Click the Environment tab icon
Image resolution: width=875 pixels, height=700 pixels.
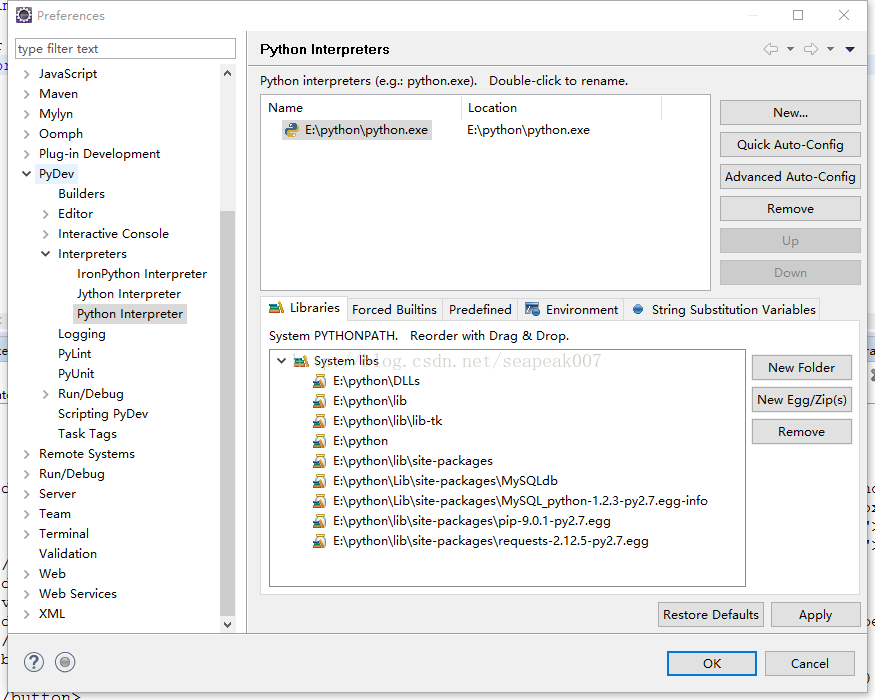pos(532,309)
